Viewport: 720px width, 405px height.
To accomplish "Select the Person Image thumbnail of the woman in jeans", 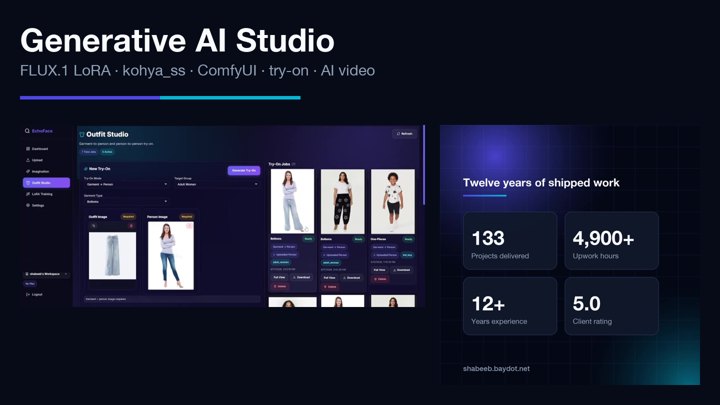I will pyautogui.click(x=171, y=255).
